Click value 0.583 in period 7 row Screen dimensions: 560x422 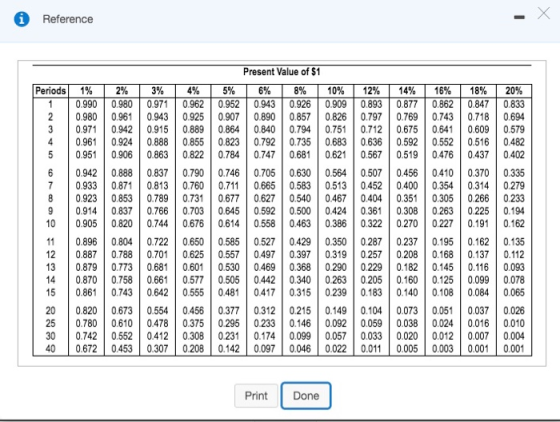(x=300, y=186)
